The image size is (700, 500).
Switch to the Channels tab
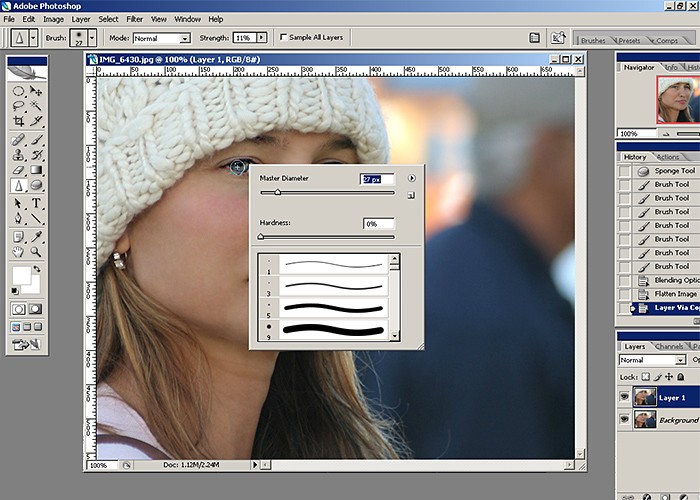coord(669,346)
